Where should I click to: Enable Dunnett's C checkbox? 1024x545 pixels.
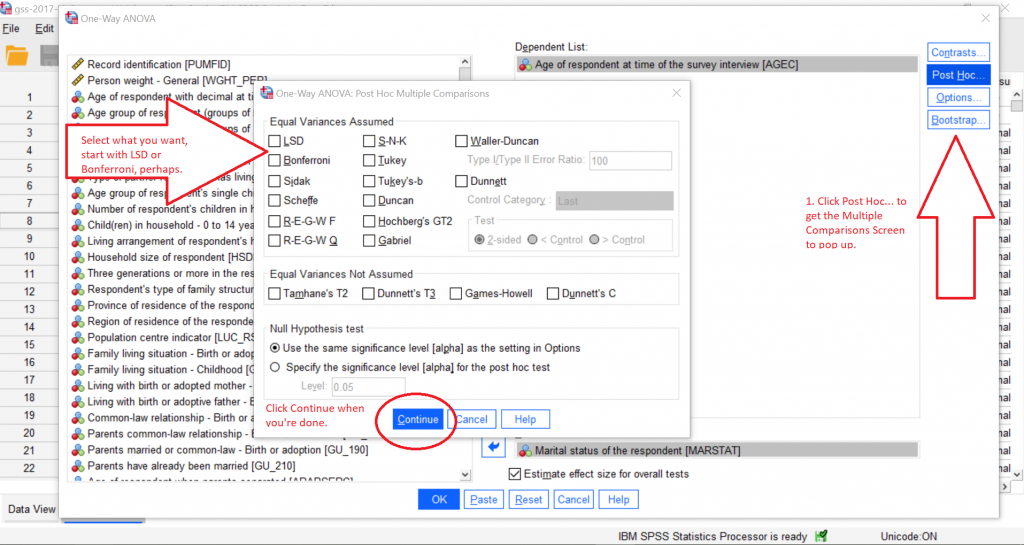point(552,294)
